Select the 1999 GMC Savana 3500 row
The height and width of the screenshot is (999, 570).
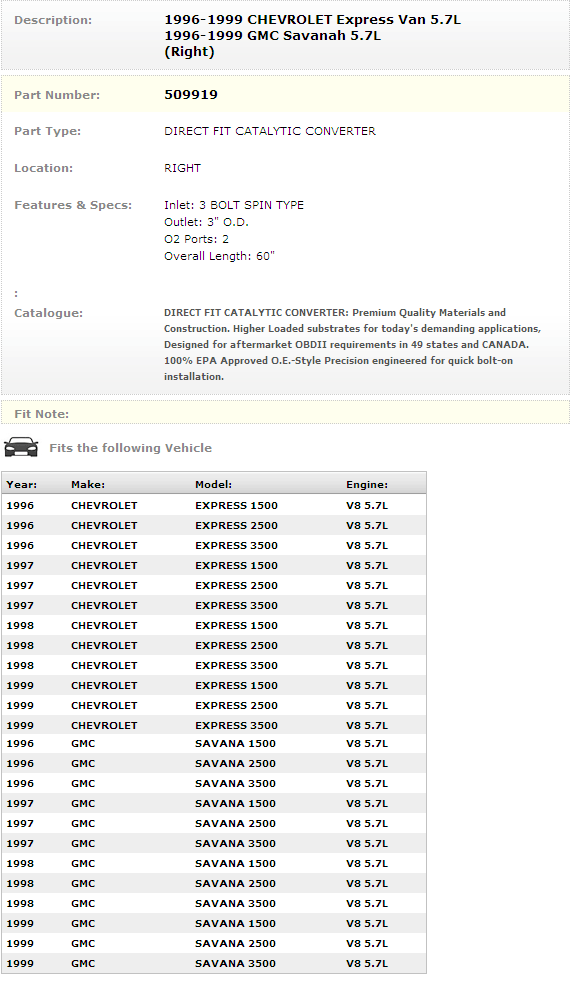coord(214,963)
